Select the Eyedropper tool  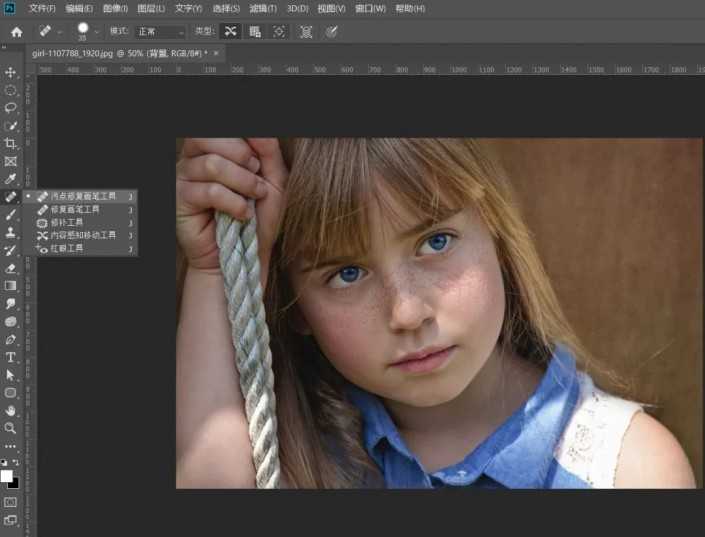(x=11, y=179)
